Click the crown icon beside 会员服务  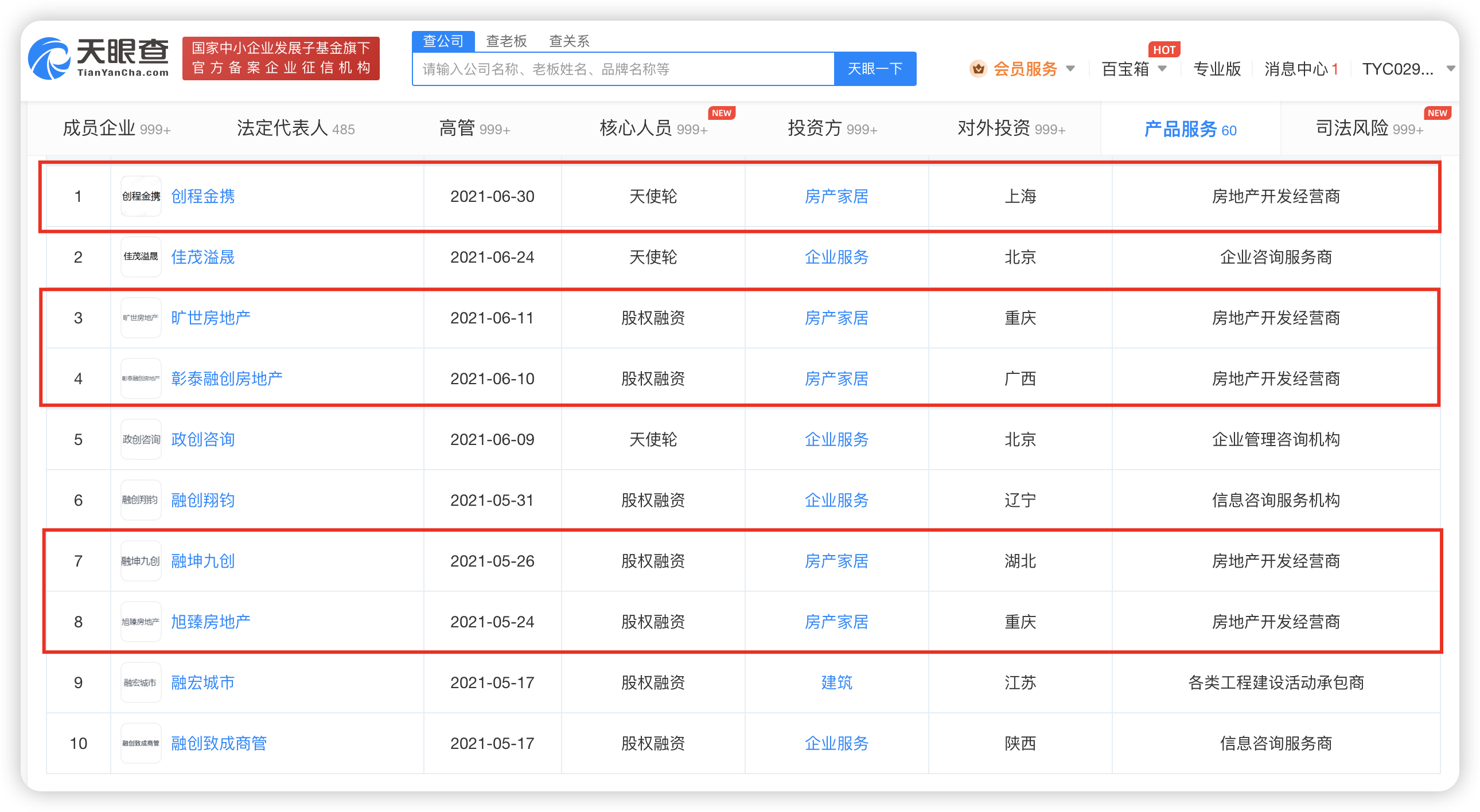[978, 69]
